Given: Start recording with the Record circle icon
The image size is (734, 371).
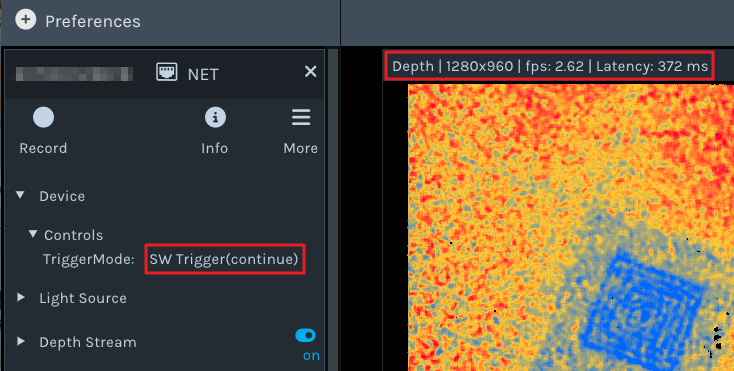Looking at the screenshot, I should point(44,117).
